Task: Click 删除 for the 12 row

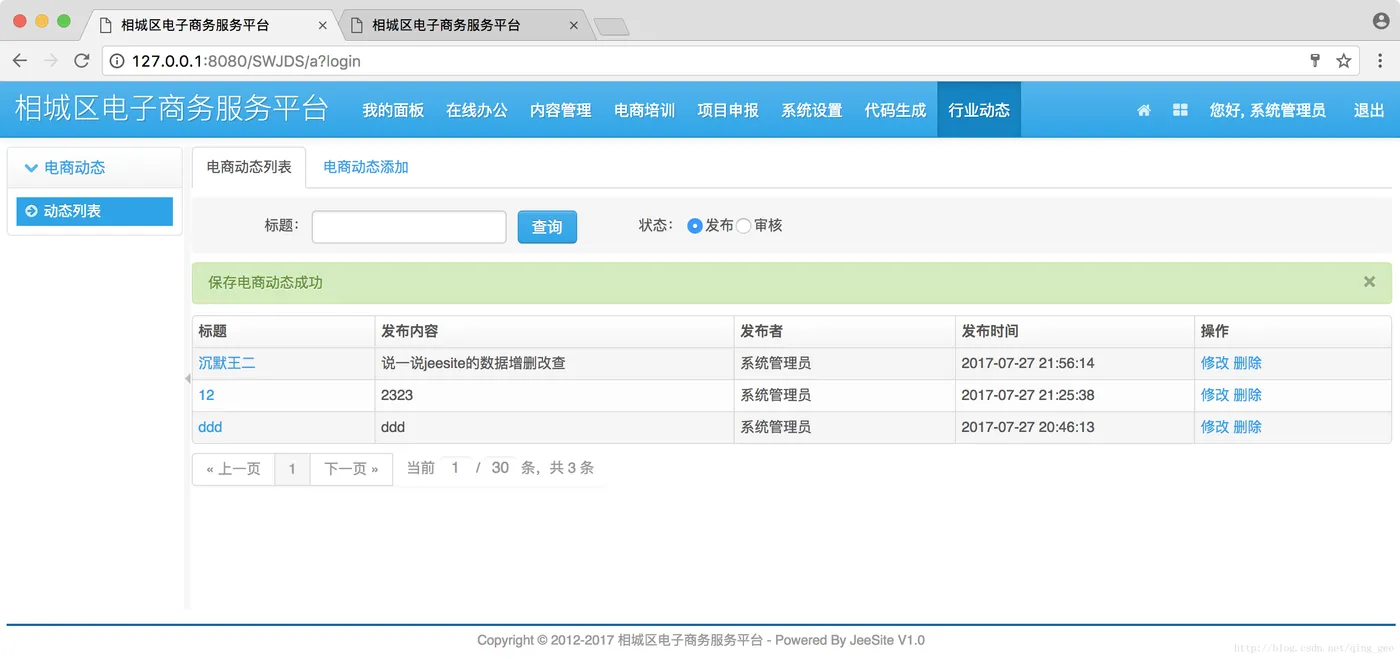Action: click(x=1248, y=395)
